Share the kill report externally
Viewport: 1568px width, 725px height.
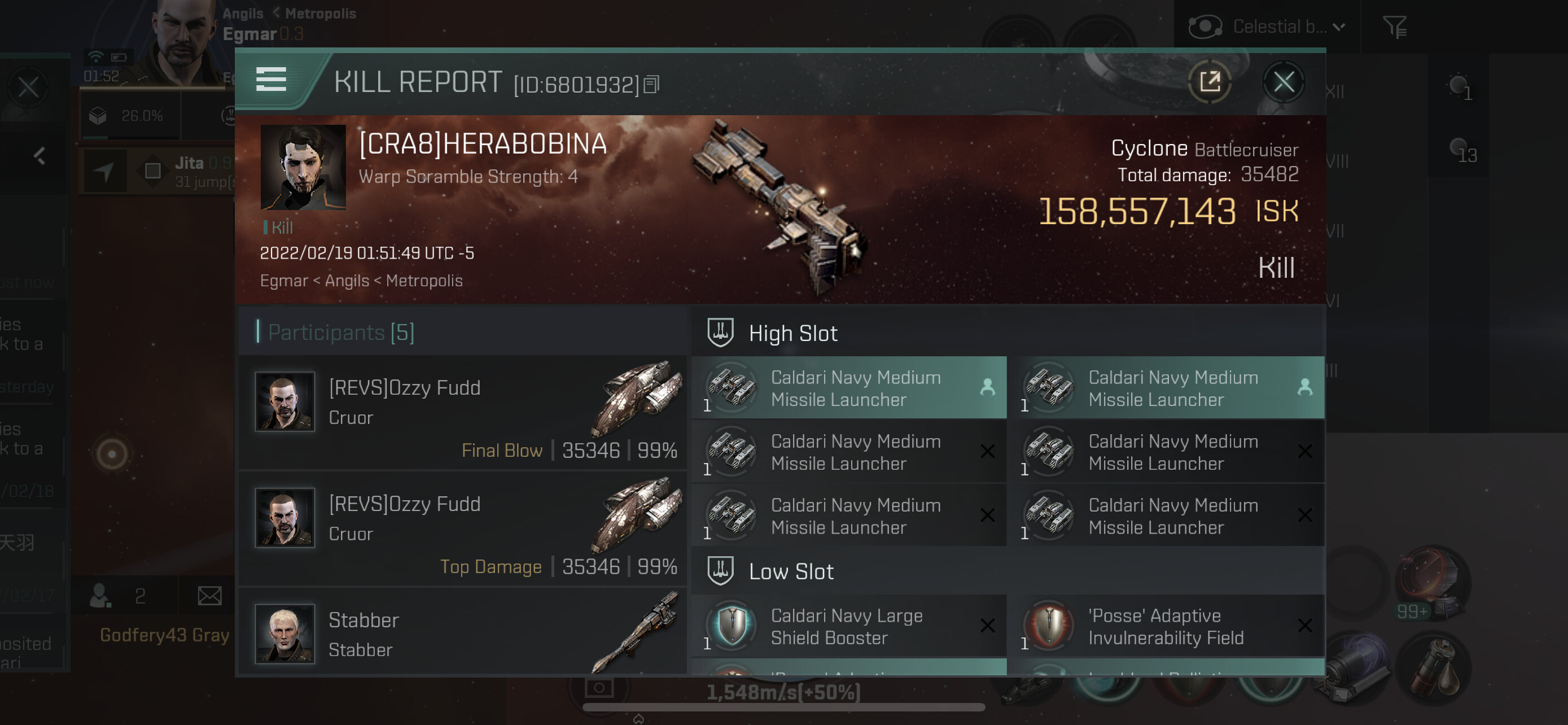[x=1210, y=81]
